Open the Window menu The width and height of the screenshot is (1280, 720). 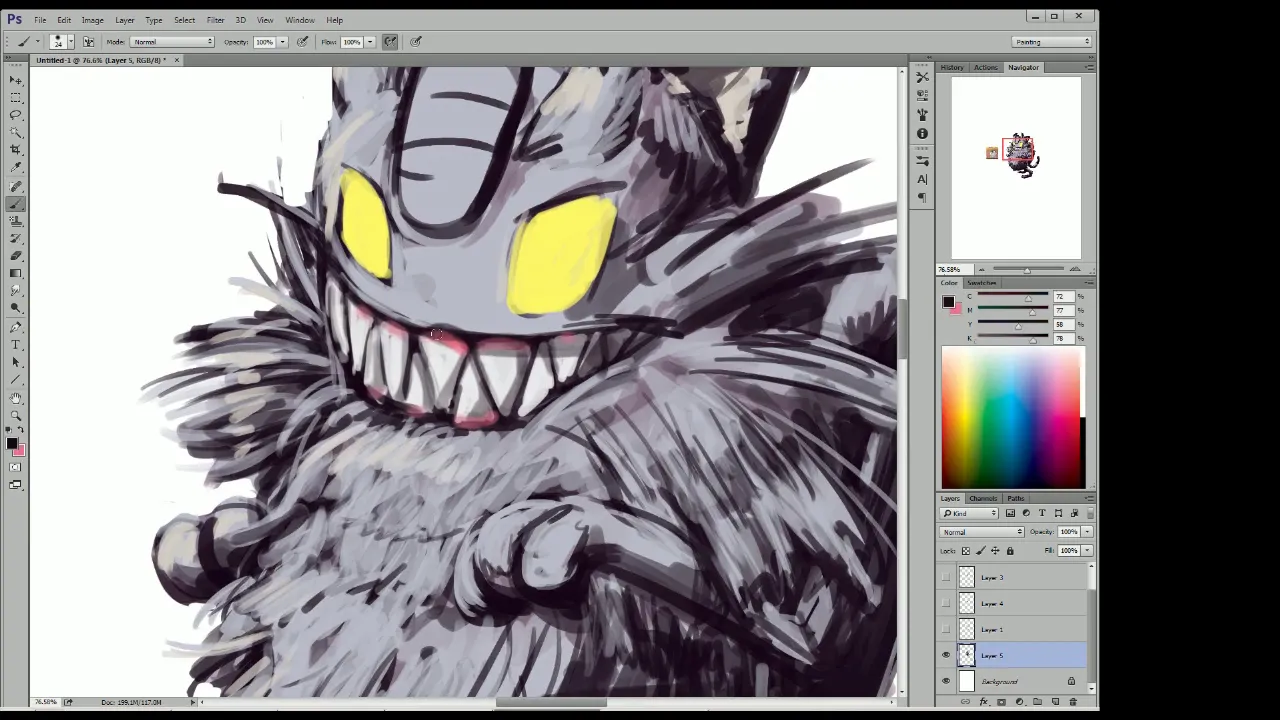300,20
